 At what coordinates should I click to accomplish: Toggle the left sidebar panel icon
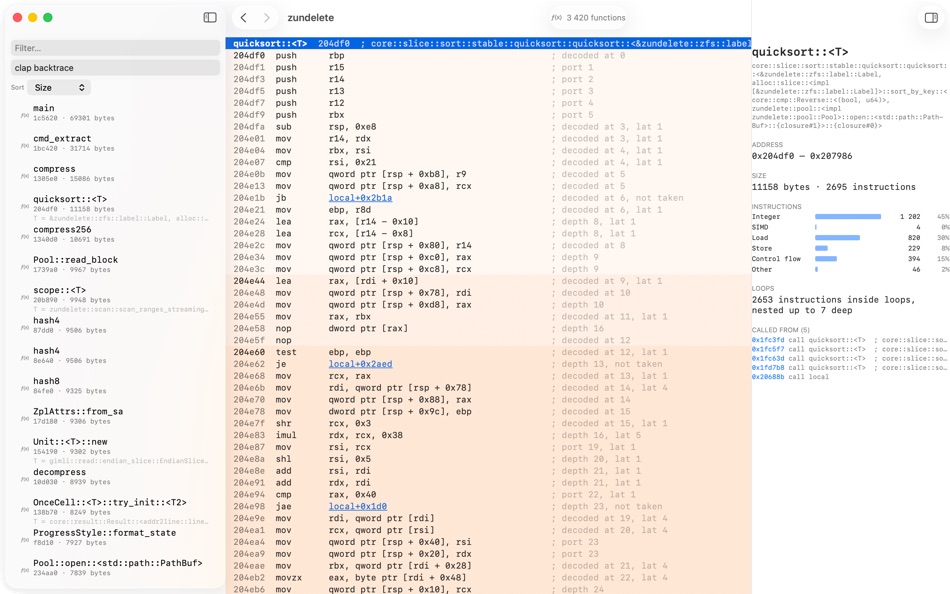(x=210, y=18)
